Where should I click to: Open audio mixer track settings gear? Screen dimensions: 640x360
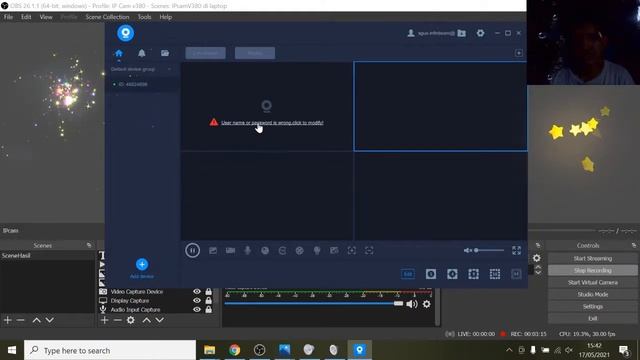pos(427,304)
